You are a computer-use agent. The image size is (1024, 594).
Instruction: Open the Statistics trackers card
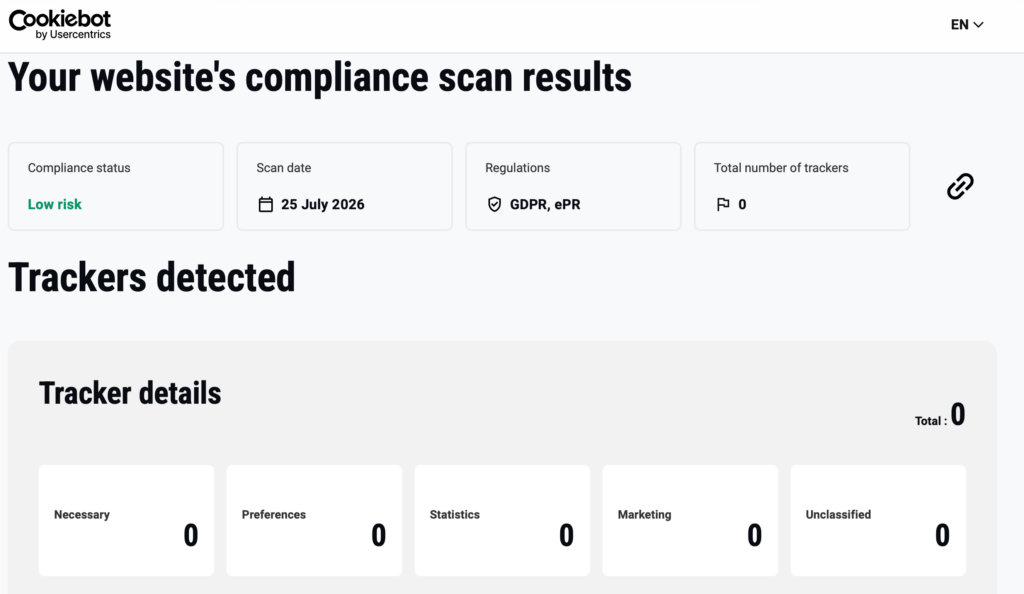502,520
